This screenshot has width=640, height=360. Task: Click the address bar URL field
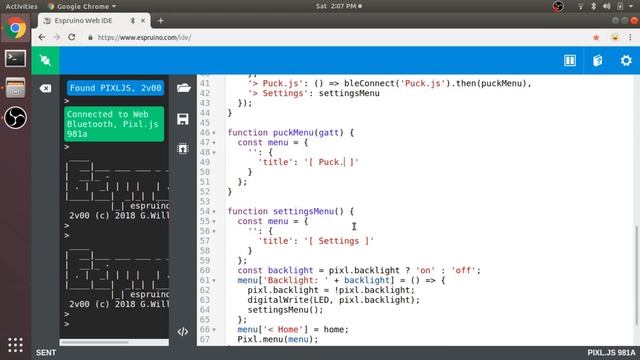point(339,38)
